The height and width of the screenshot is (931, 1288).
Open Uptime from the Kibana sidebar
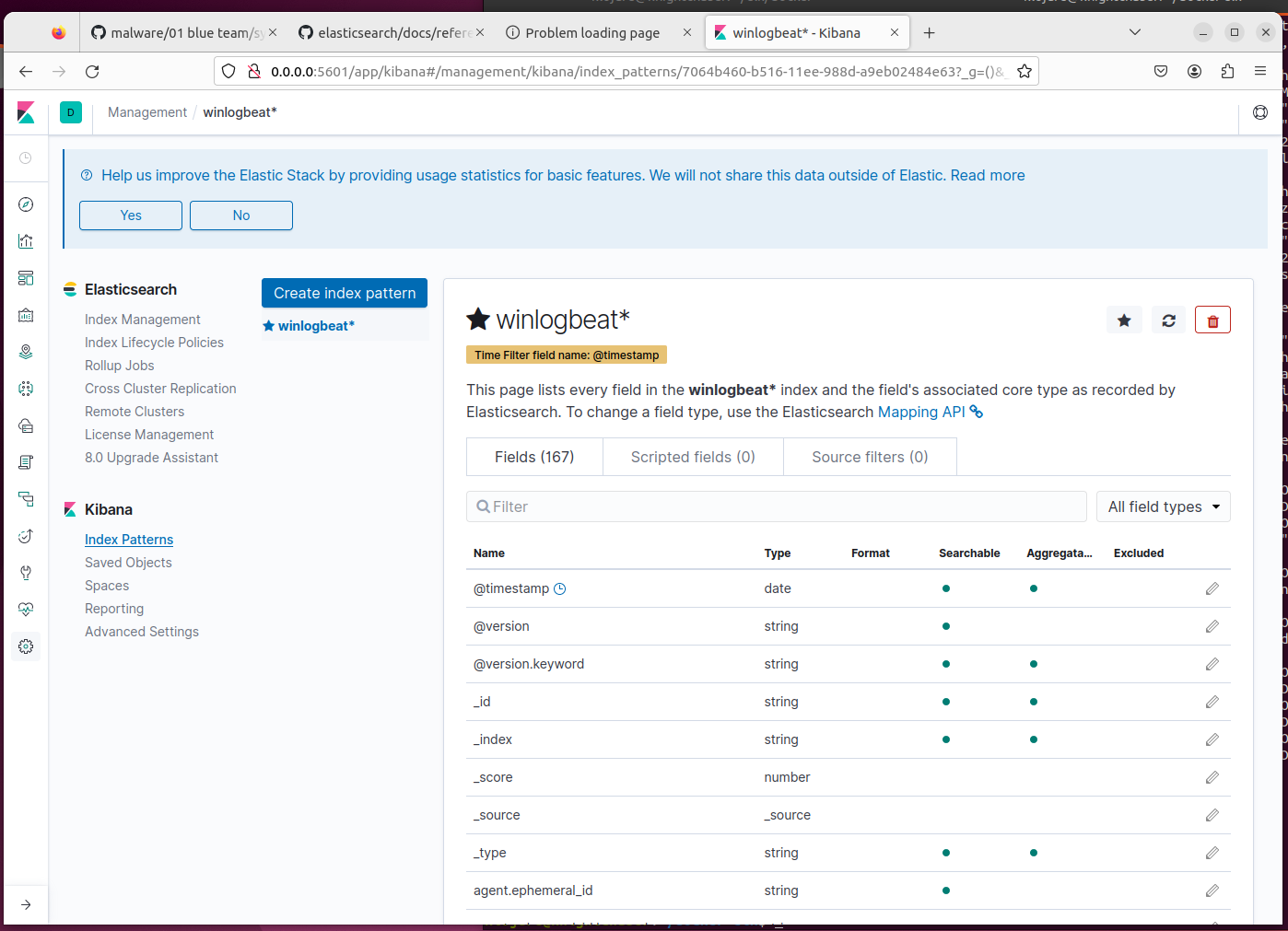coord(26,536)
